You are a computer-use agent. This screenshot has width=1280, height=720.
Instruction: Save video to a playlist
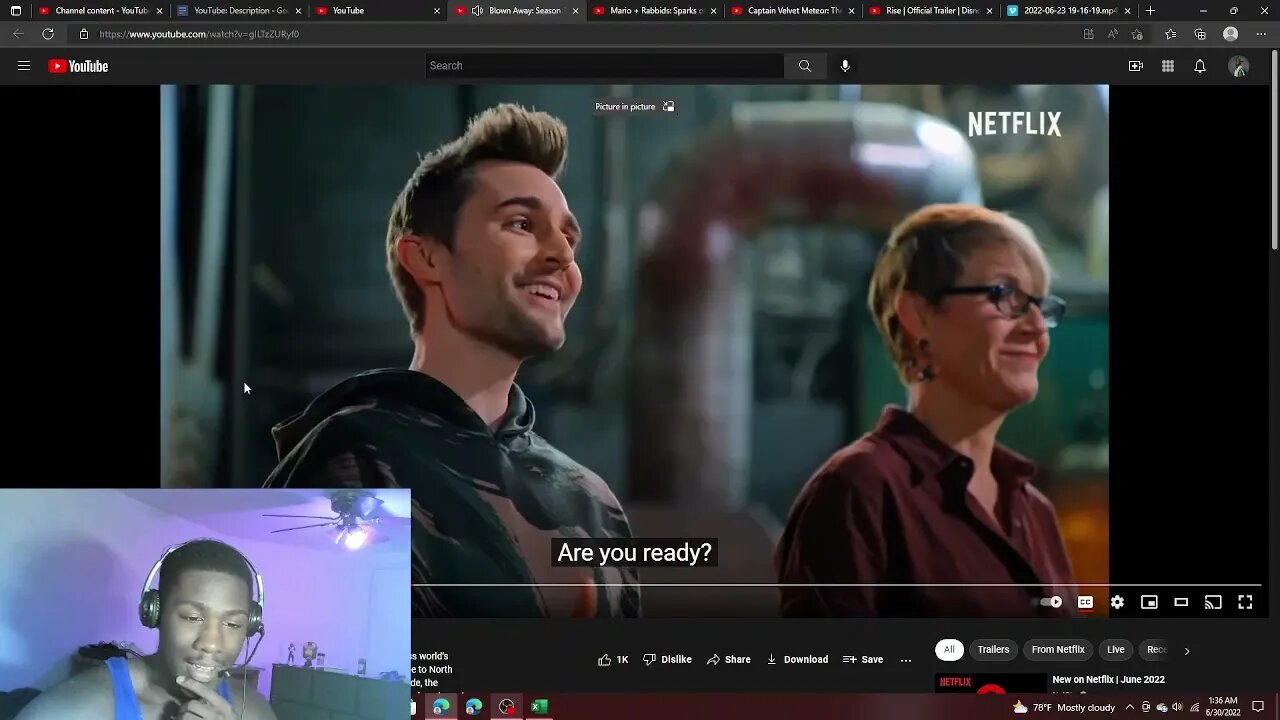[x=863, y=659]
